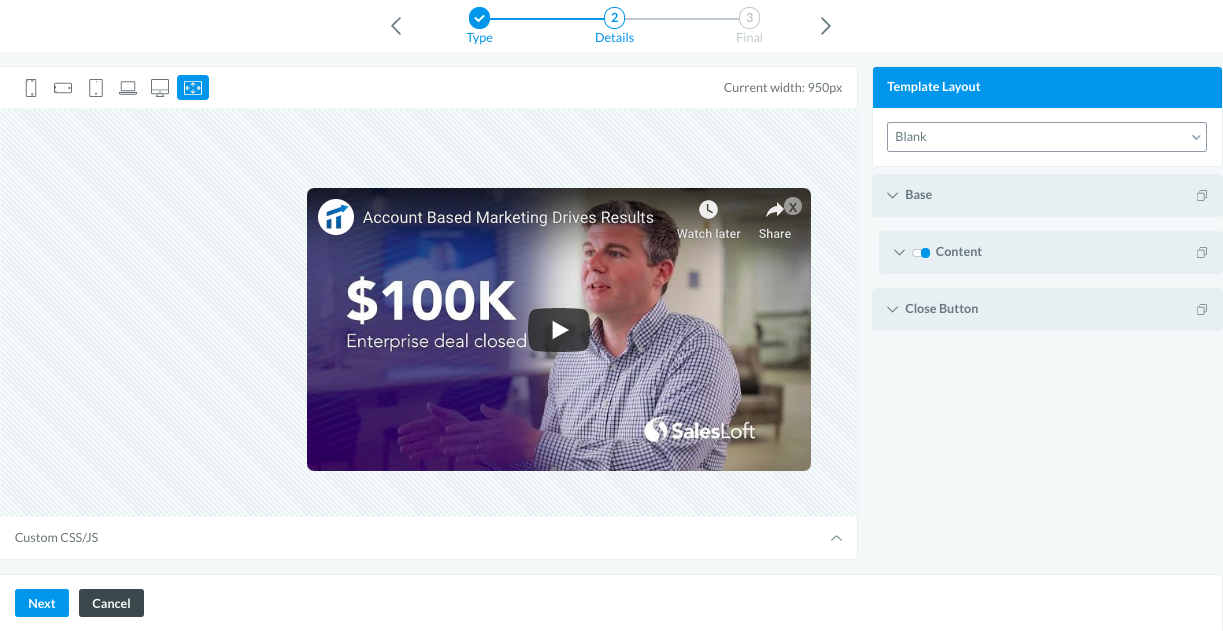This screenshot has height=631, width=1223.
Task: Expand the Custom CSS/JS panel chevron
Action: point(836,538)
